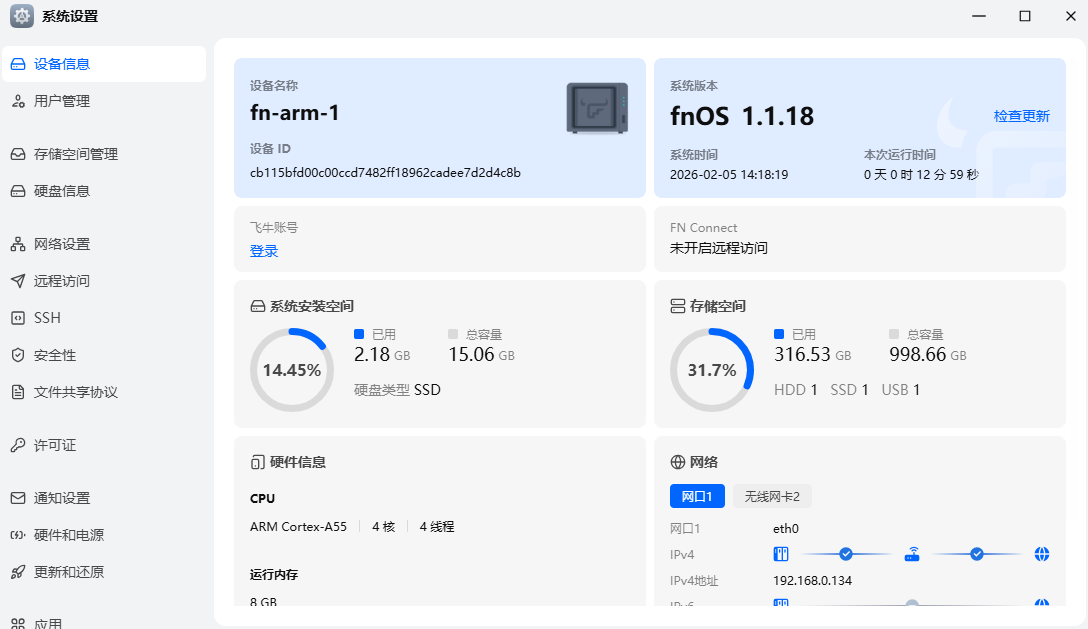Click the 硬盘类型 SSD label
Image resolution: width=1088 pixels, height=629 pixels.
pyautogui.click(x=397, y=390)
